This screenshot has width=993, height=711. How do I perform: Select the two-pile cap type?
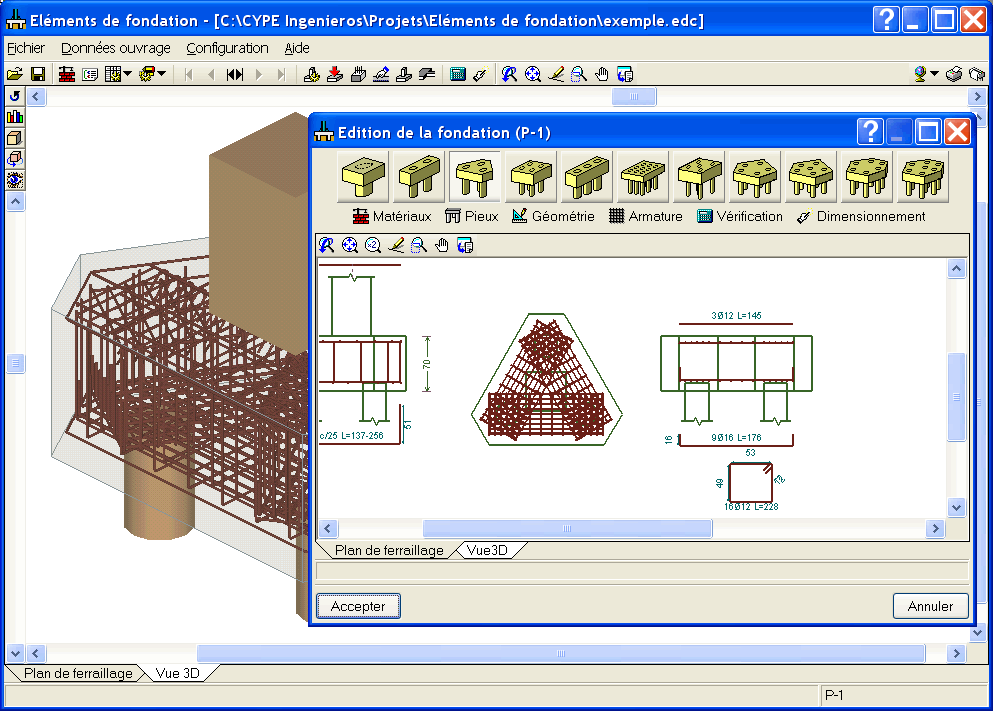[x=419, y=177]
